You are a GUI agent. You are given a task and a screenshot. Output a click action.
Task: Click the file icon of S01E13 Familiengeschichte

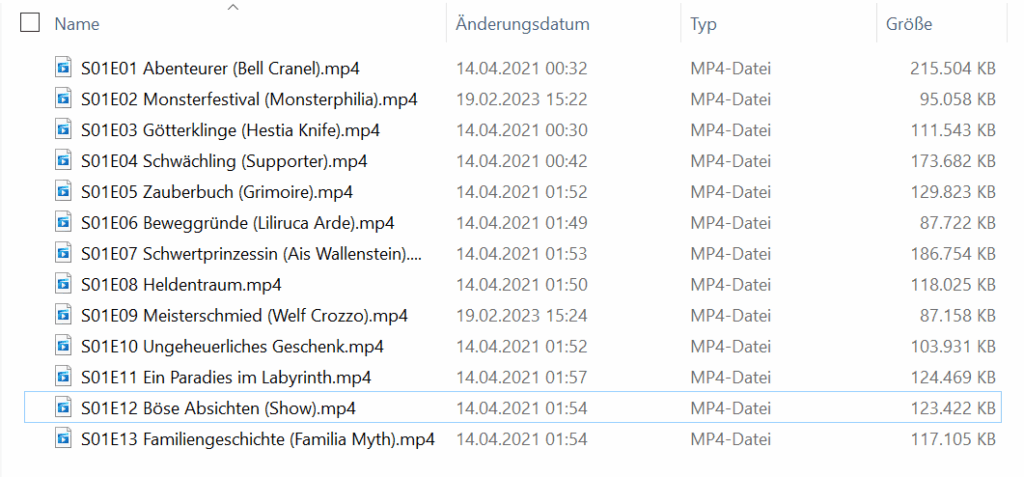63,439
